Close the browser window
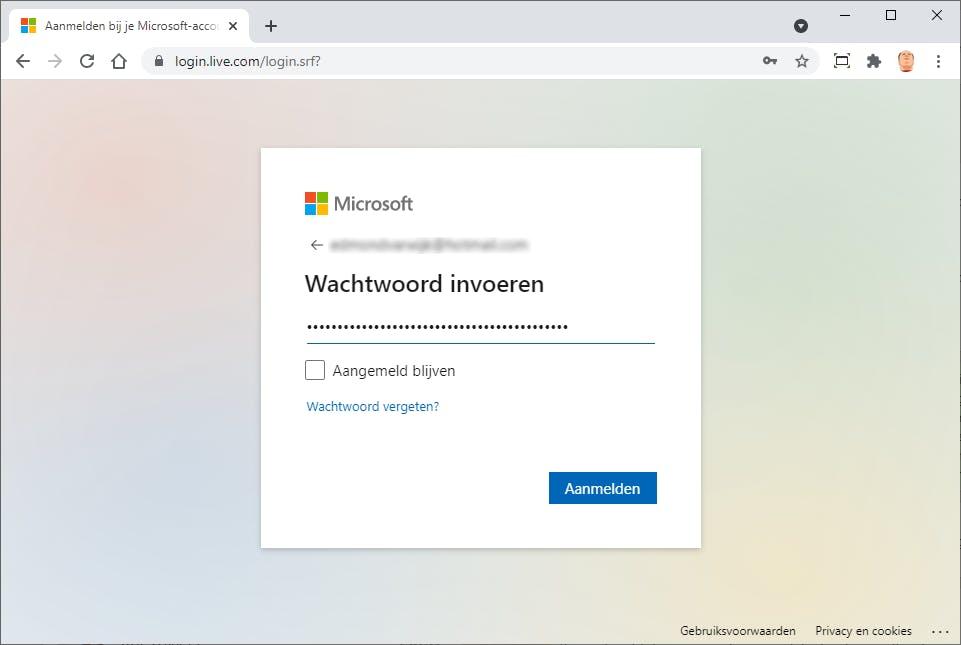The image size is (961, 645). [937, 15]
